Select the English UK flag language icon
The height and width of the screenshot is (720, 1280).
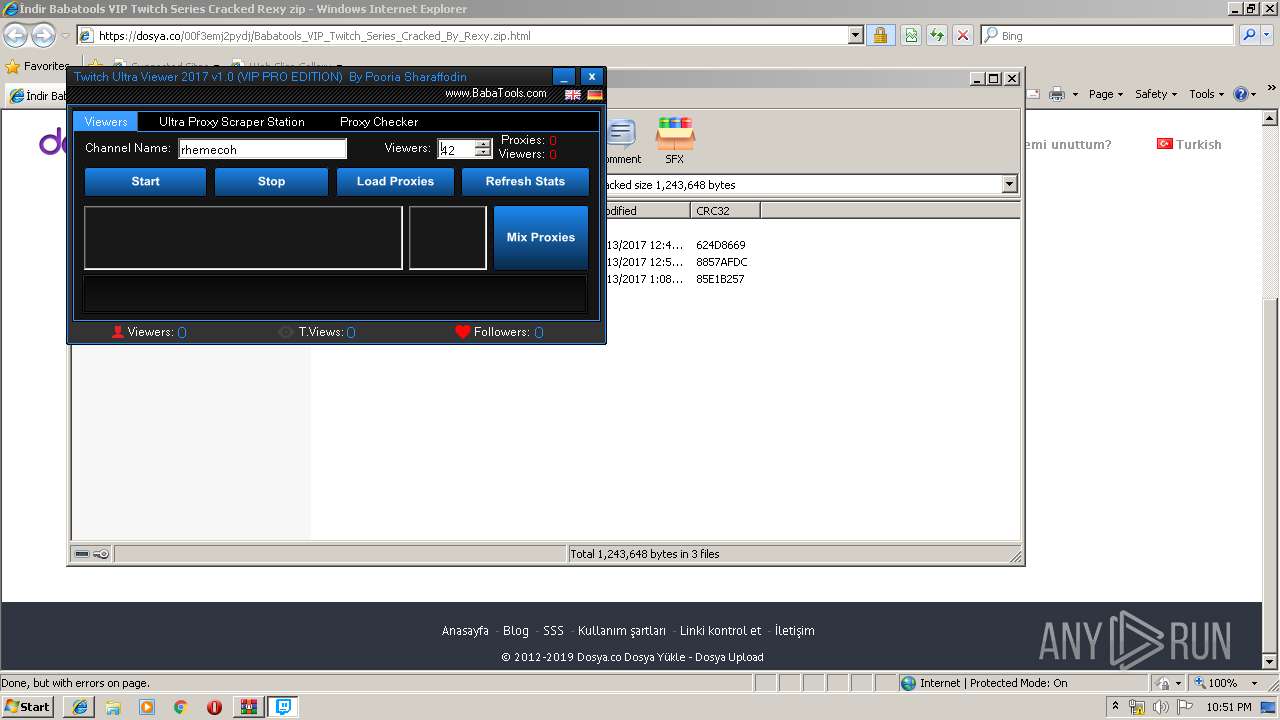573,94
